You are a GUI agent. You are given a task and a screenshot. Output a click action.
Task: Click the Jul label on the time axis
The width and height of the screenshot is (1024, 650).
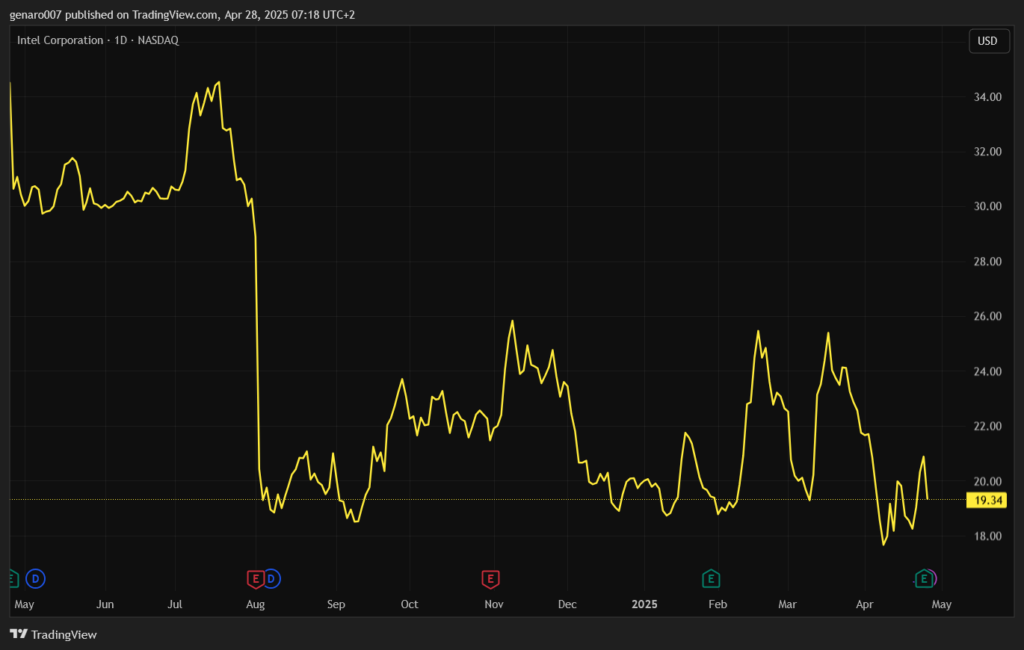(x=175, y=605)
